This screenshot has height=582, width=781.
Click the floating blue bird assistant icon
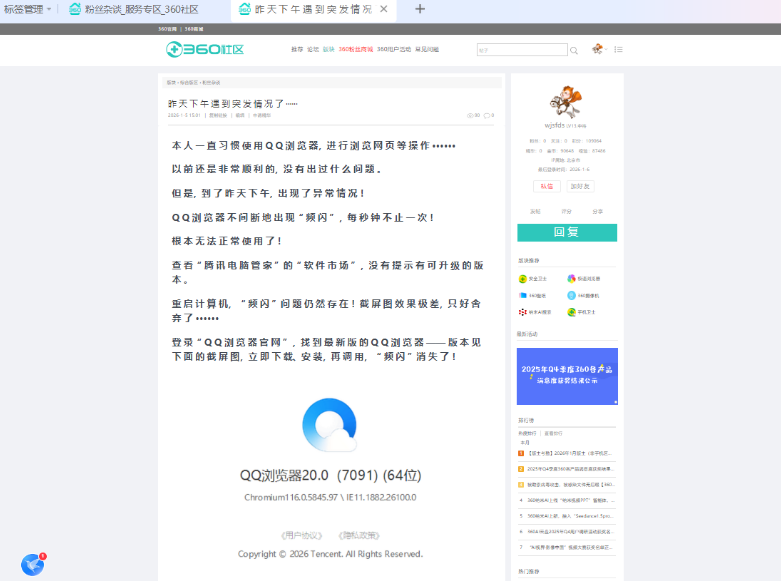tap(33, 565)
